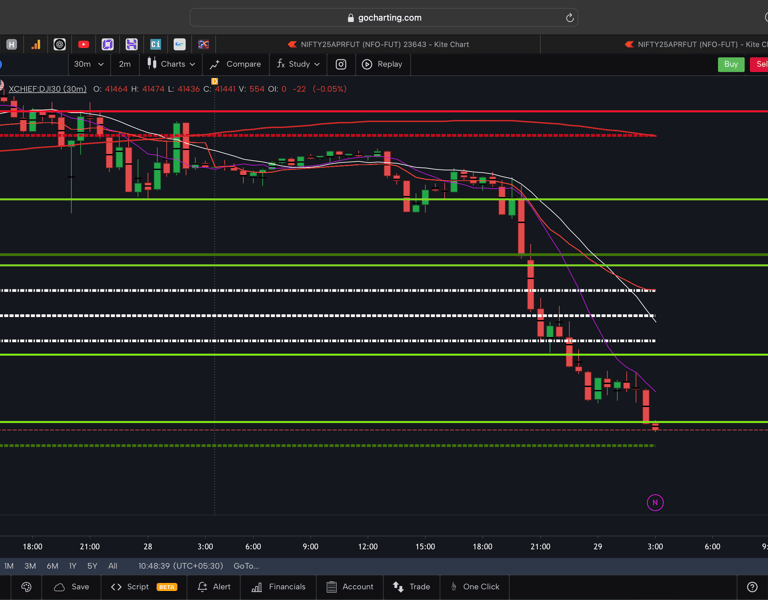Click the fx Study icon
768x600 pixels.
pos(281,64)
